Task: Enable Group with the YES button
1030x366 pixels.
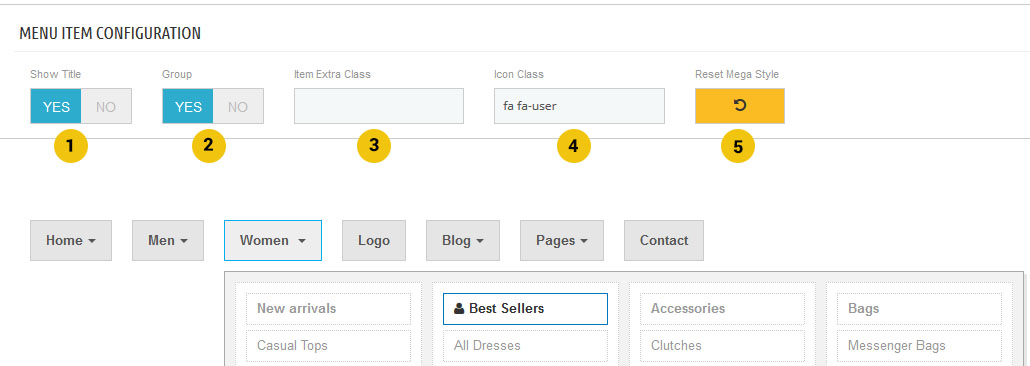Action: (x=188, y=106)
